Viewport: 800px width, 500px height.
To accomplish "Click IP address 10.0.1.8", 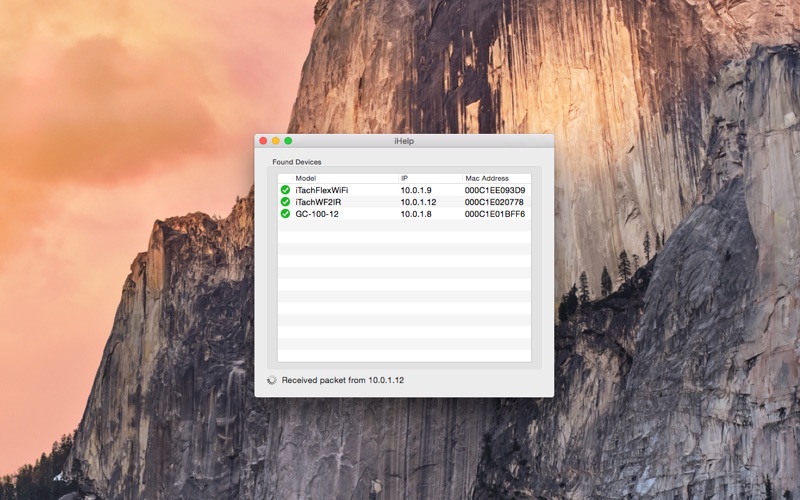I will pyautogui.click(x=415, y=214).
